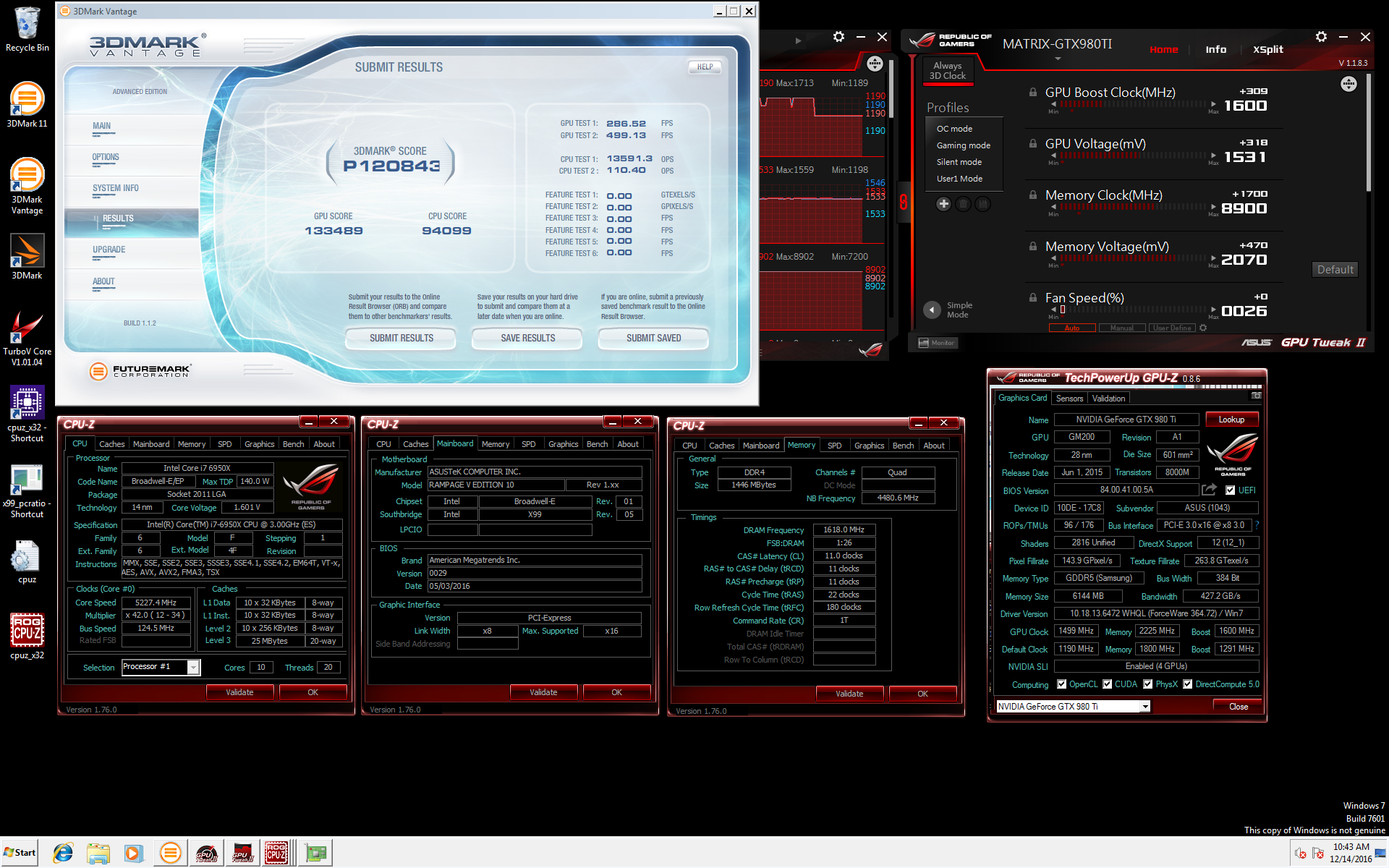Open fan curve settings gear beside User Define
This screenshot has height=868, width=1389.
point(1203,328)
